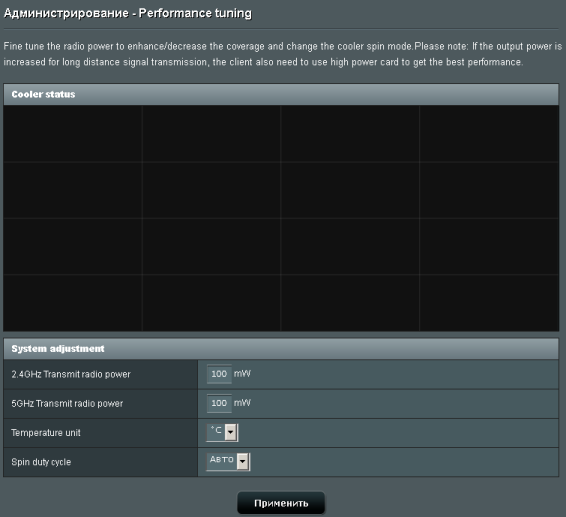
Task: Click the arrow button of Temperature unit combo
Action: 231,433
